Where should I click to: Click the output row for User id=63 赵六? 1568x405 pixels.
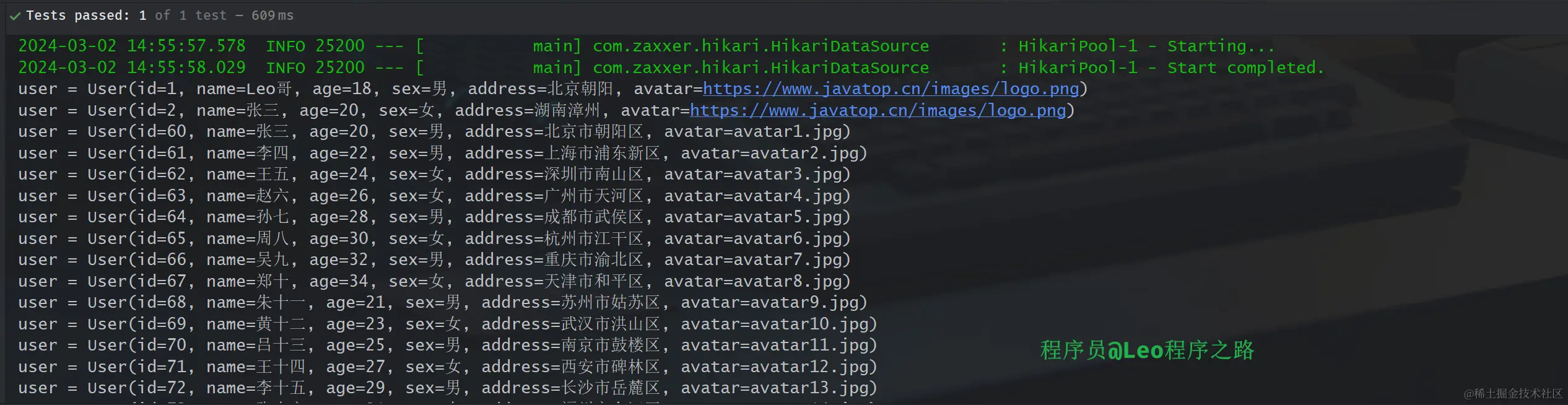point(434,196)
